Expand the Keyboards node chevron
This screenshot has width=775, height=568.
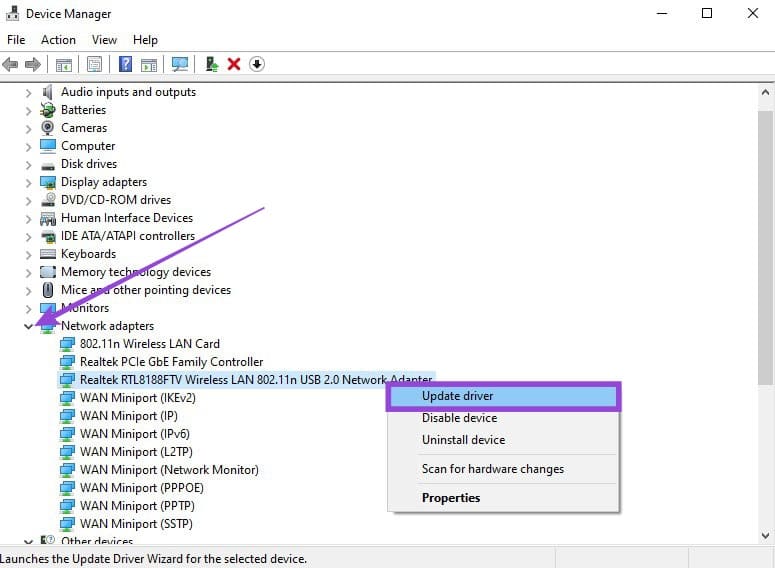[28, 255]
